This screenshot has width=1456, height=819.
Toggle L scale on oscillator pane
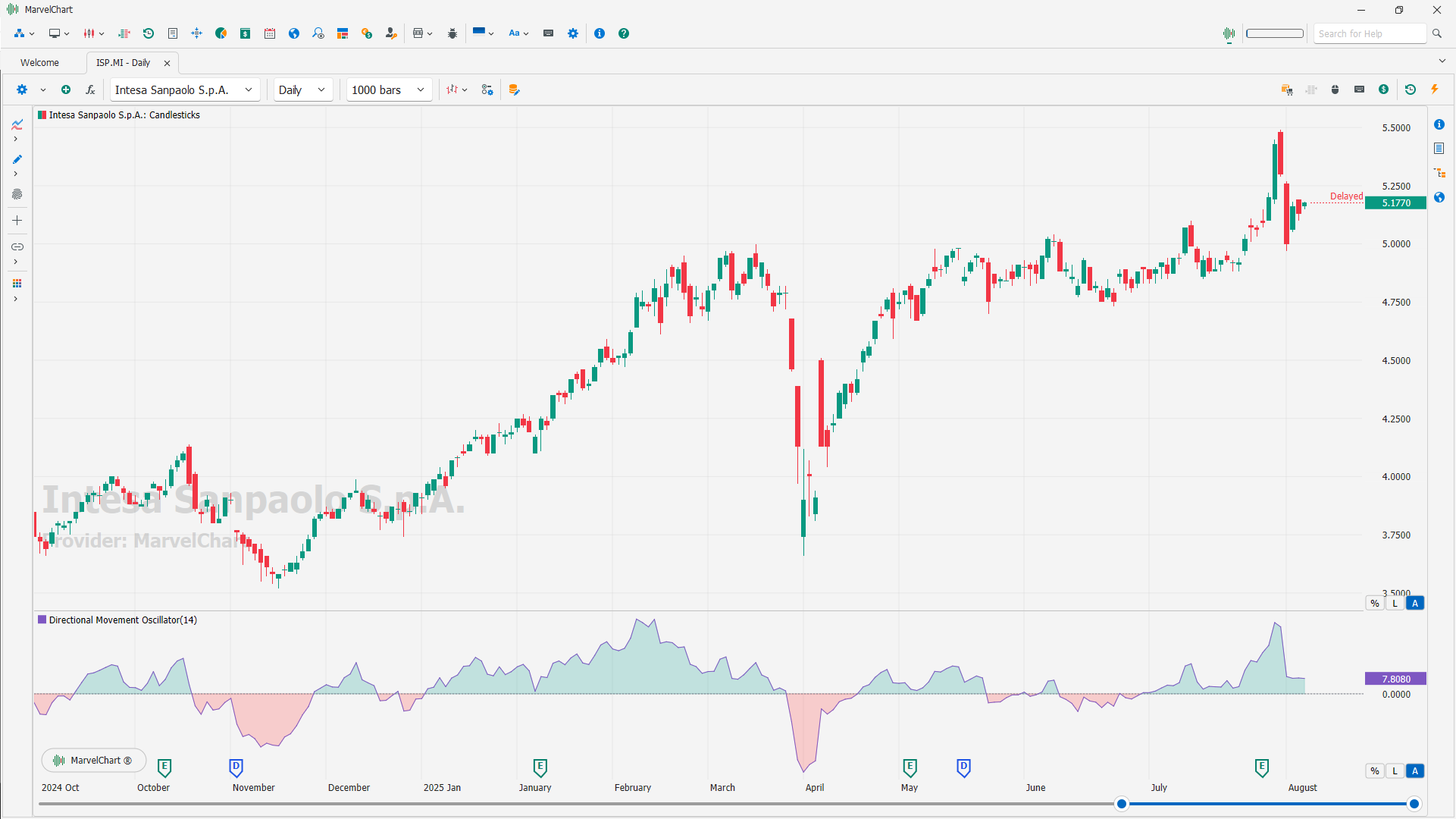click(1395, 771)
